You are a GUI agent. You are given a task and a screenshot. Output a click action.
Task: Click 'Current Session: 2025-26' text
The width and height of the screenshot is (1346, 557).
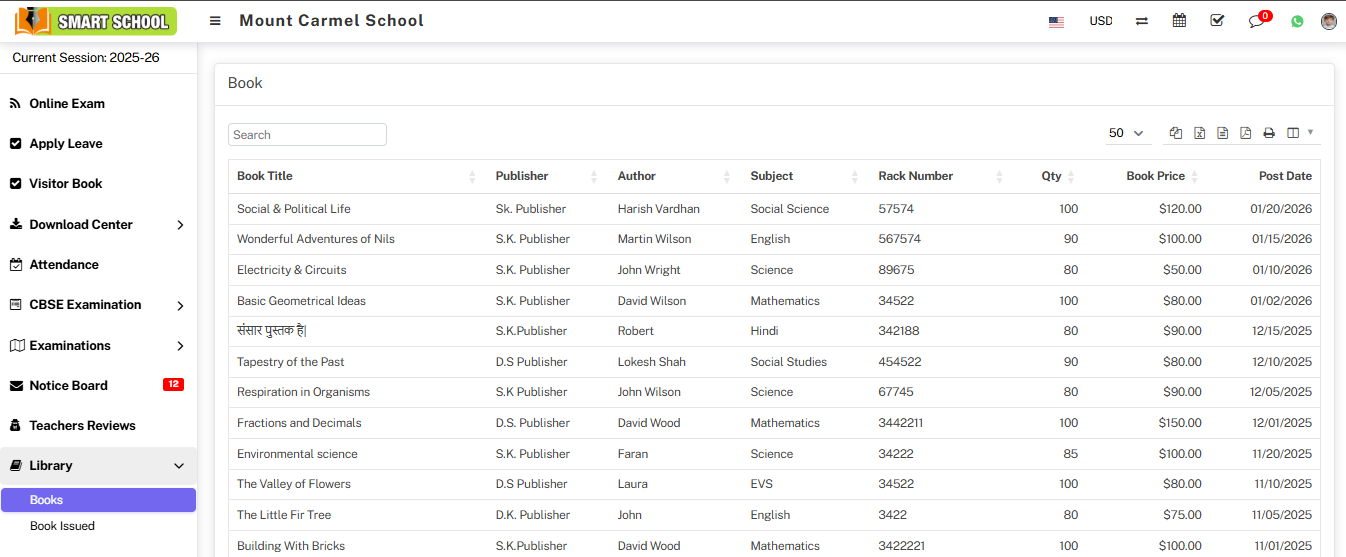tap(86, 58)
